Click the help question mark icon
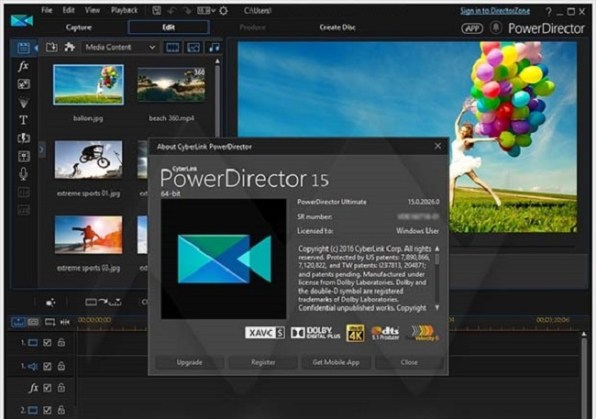Screen dimensions: 596x419 [548, 12]
